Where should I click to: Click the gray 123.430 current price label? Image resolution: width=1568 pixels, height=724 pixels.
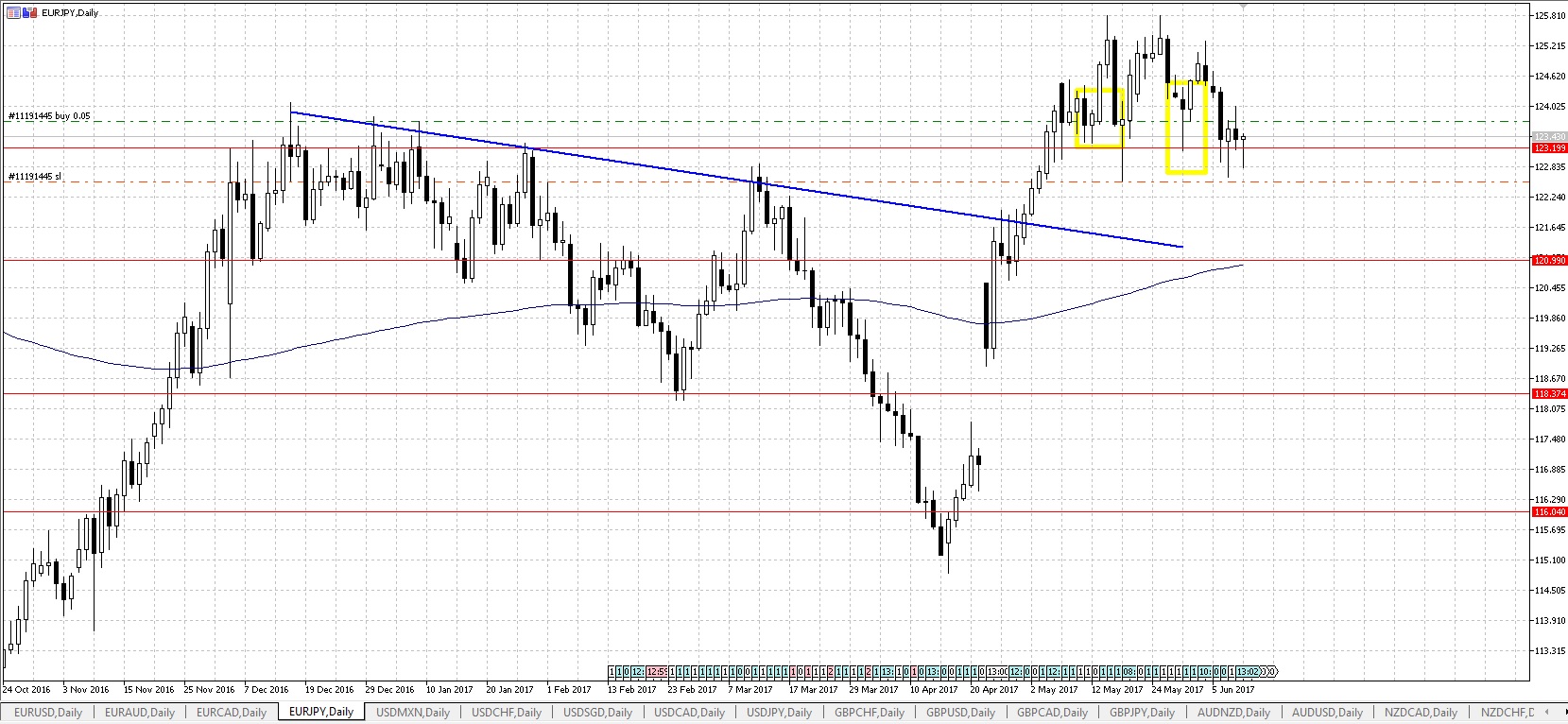(1549, 137)
